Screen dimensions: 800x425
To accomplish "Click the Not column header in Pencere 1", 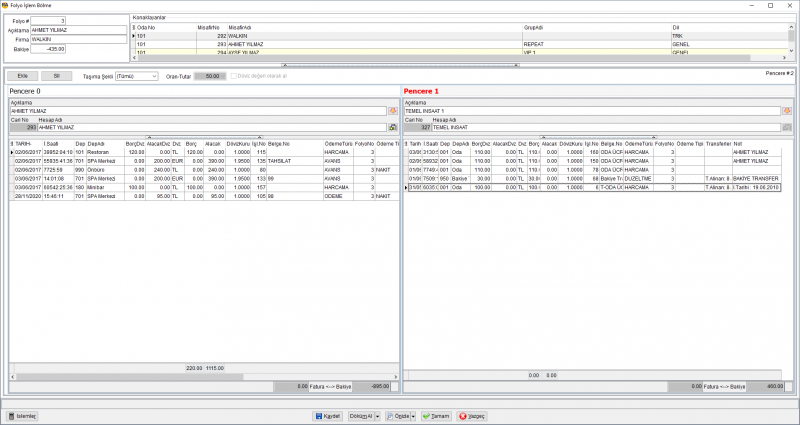I will coord(757,144).
